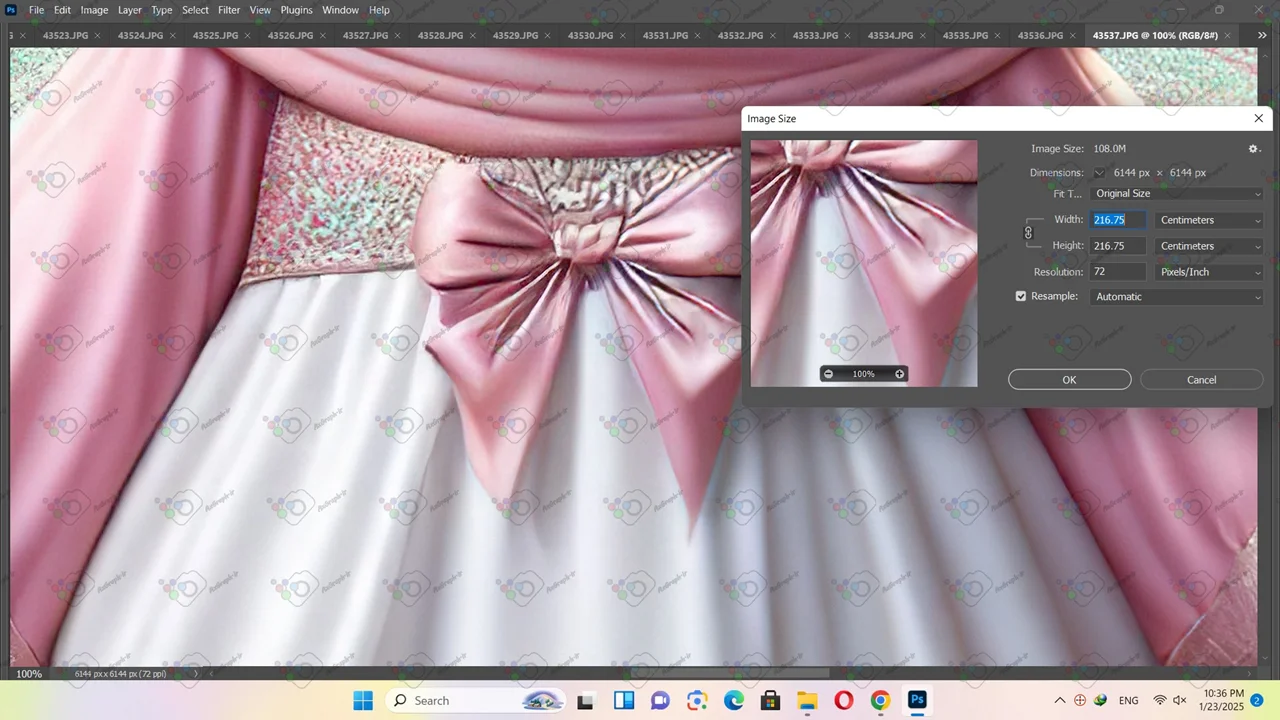Image resolution: width=1280 pixels, height=720 pixels.
Task: Confirm the Image Size with OK
Action: coord(1069,380)
